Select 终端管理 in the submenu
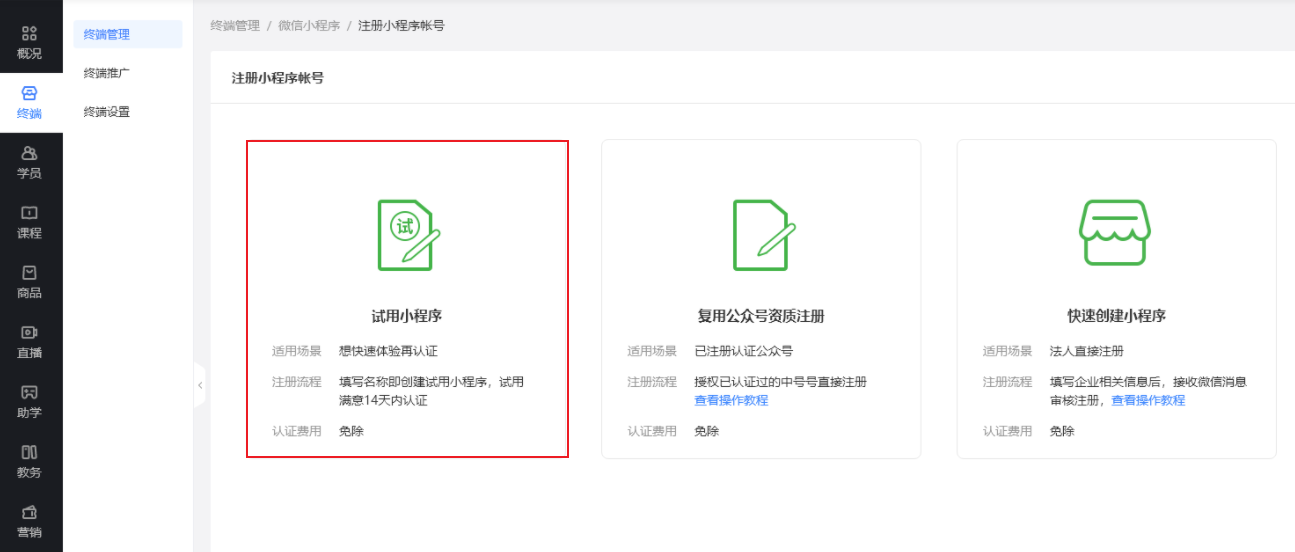The height and width of the screenshot is (552, 1295). pos(128,34)
